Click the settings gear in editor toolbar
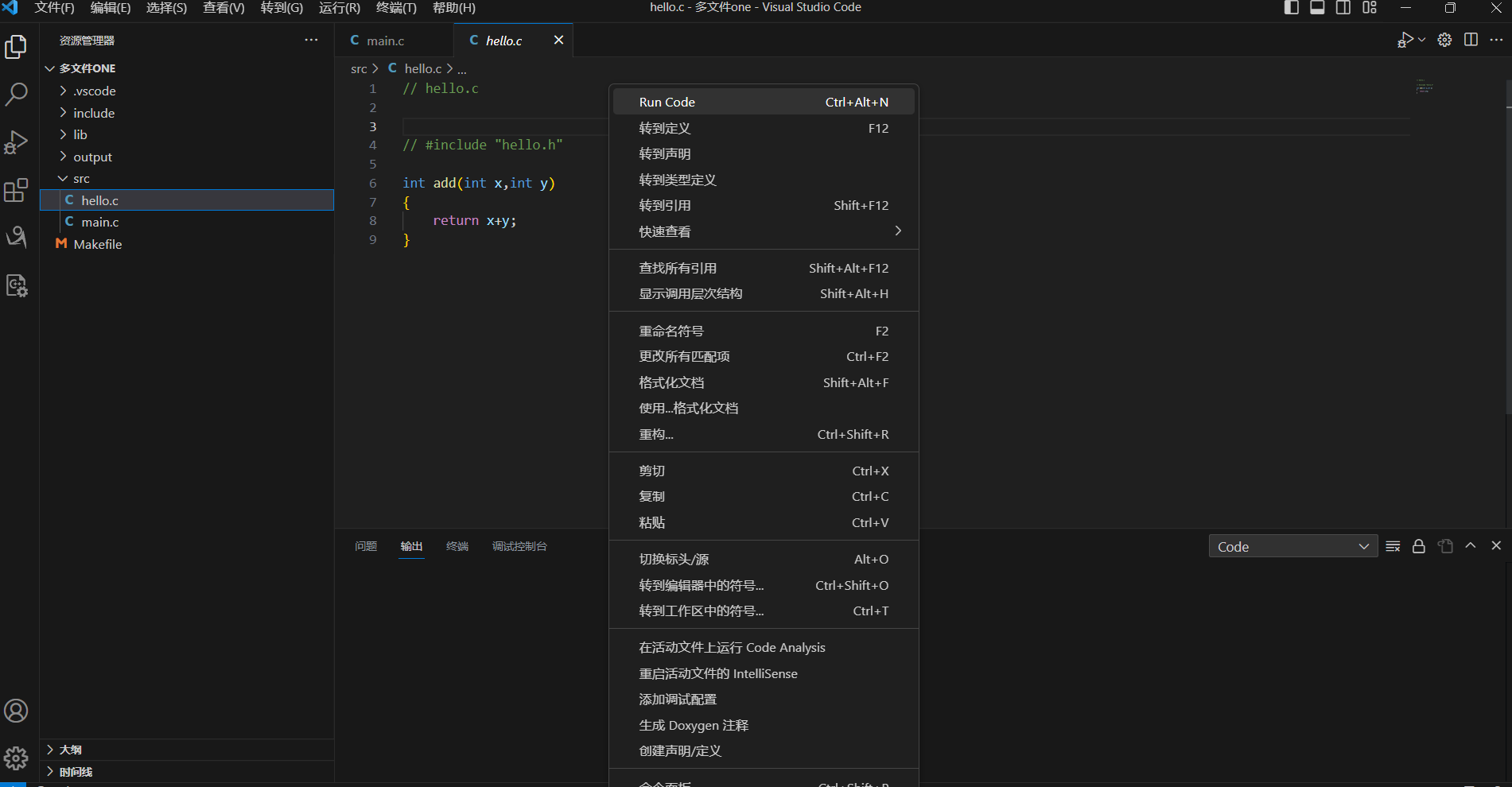 click(x=1445, y=40)
